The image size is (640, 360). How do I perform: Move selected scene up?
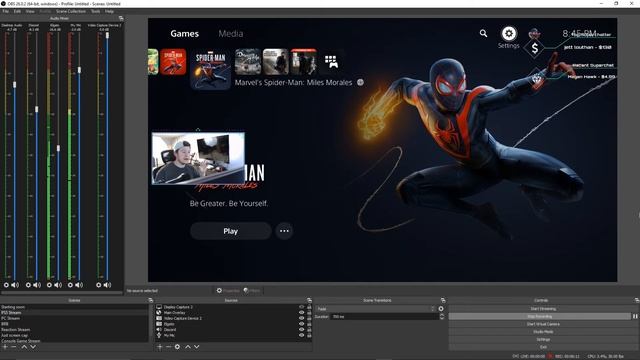(x=24, y=347)
